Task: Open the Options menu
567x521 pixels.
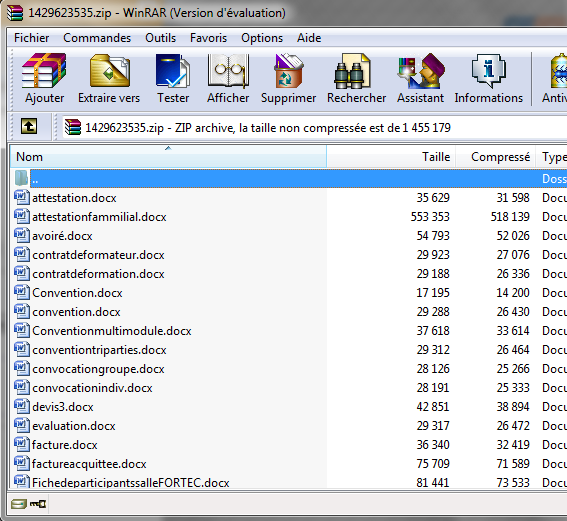Action: pos(262,38)
